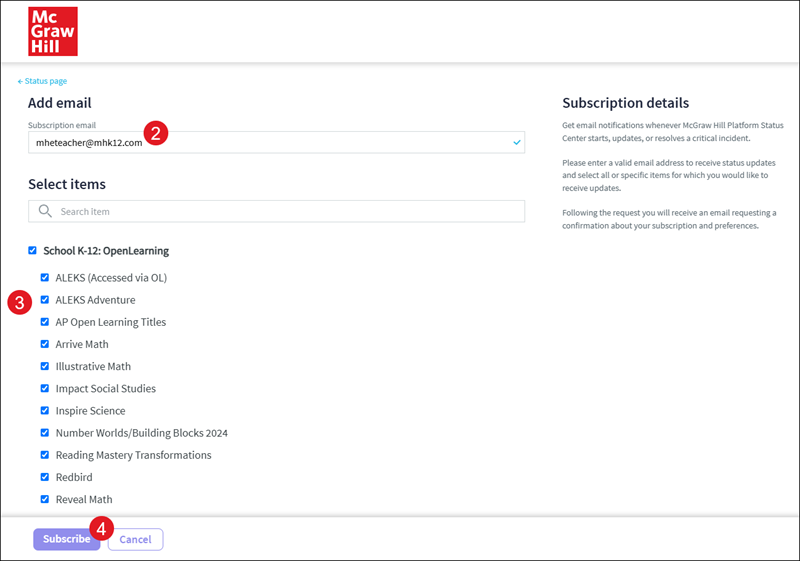Deselect Reveal Math checkbox
Screen dimensions: 800x561
[45, 499]
